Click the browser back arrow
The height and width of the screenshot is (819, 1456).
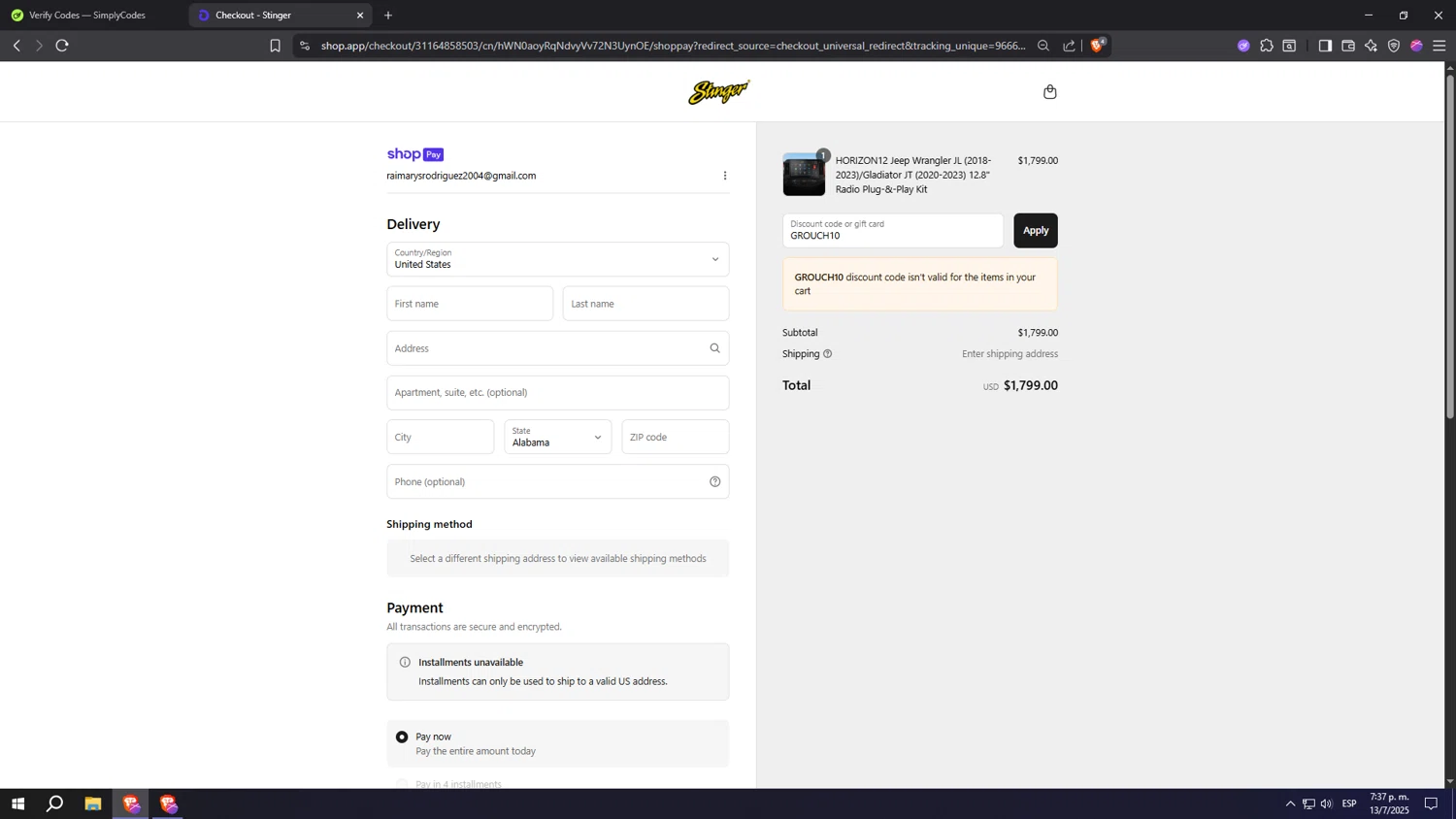[x=17, y=46]
